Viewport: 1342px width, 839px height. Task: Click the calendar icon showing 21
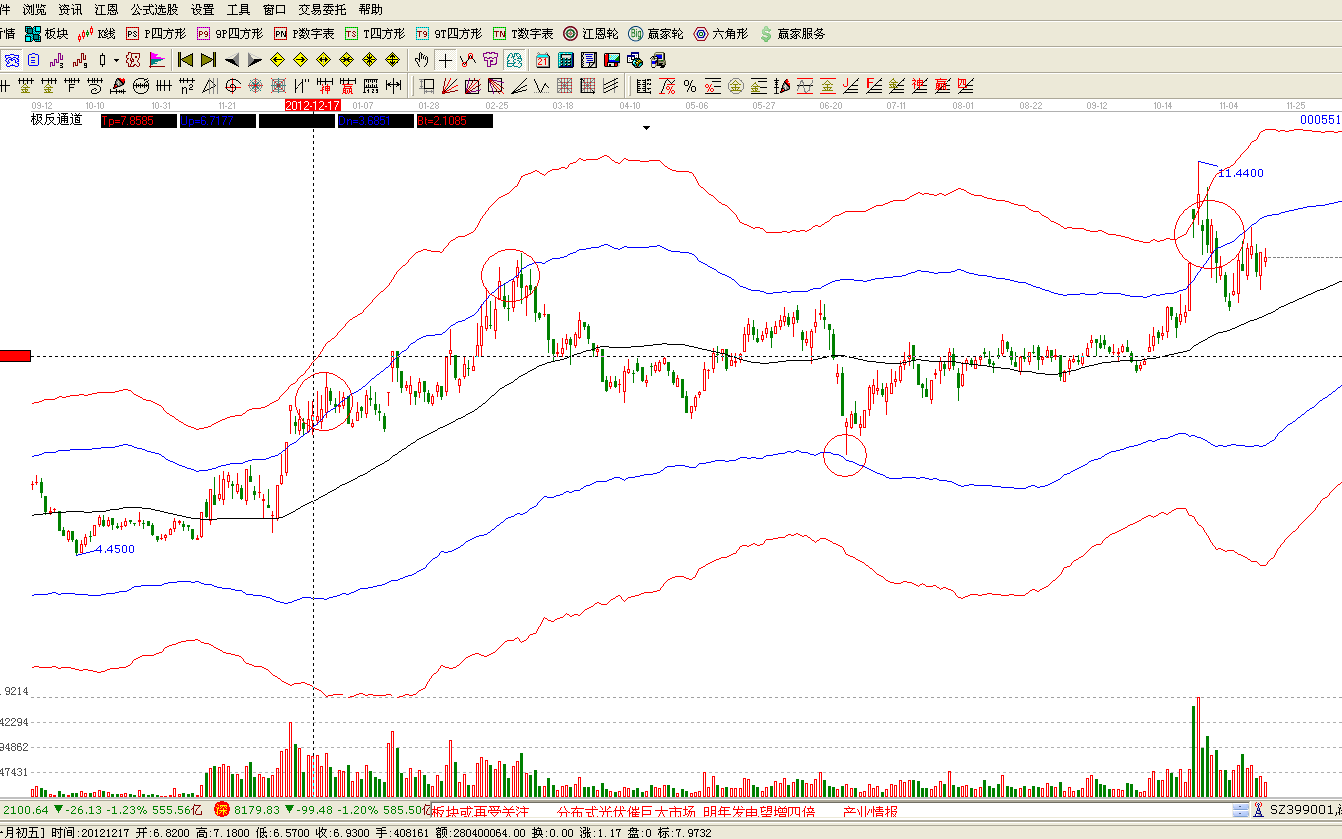pyautogui.click(x=543, y=60)
